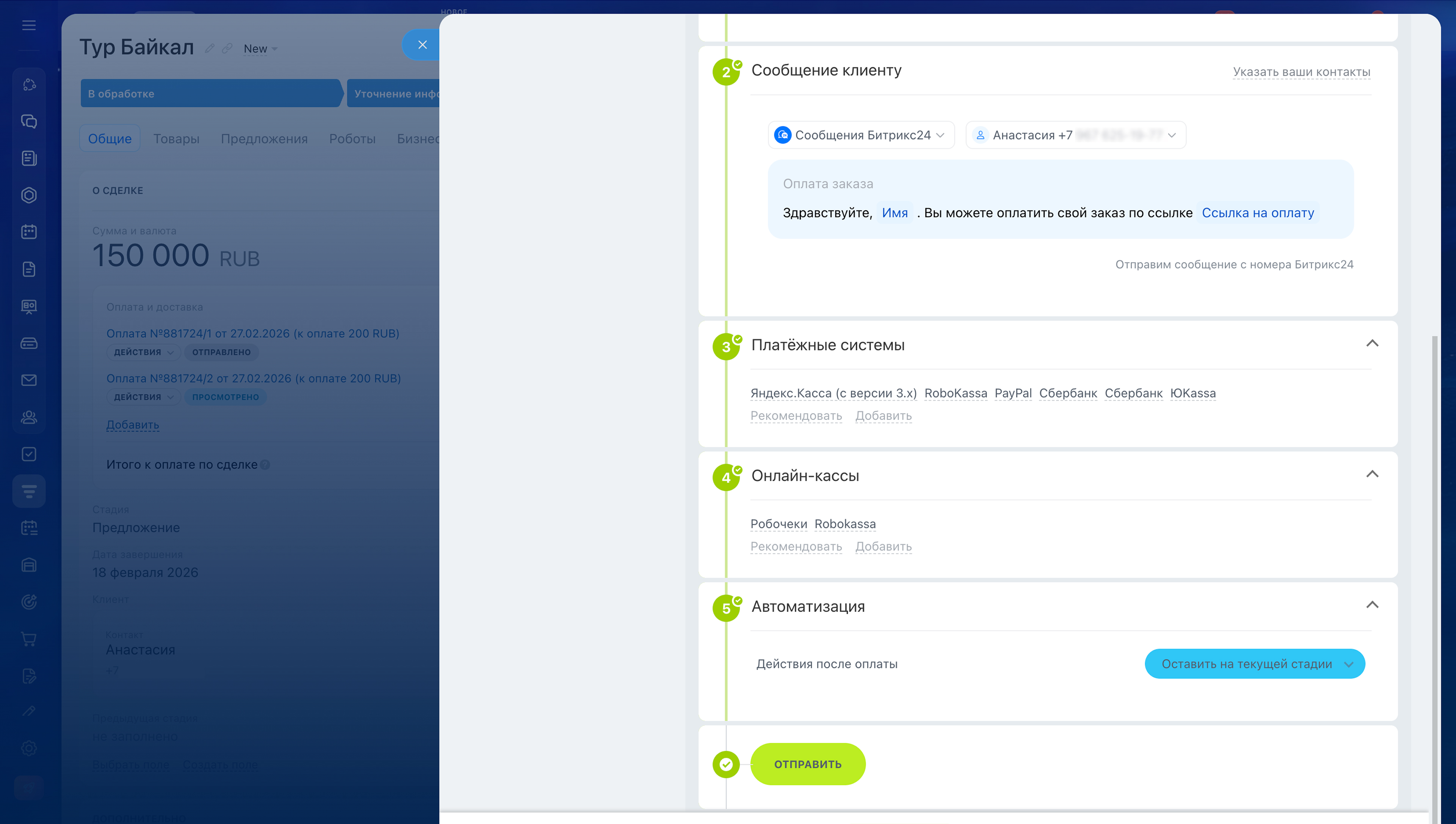This screenshot has width=1456, height=824.
Task: Open the mail envelope icon in sidebar
Action: (x=29, y=380)
